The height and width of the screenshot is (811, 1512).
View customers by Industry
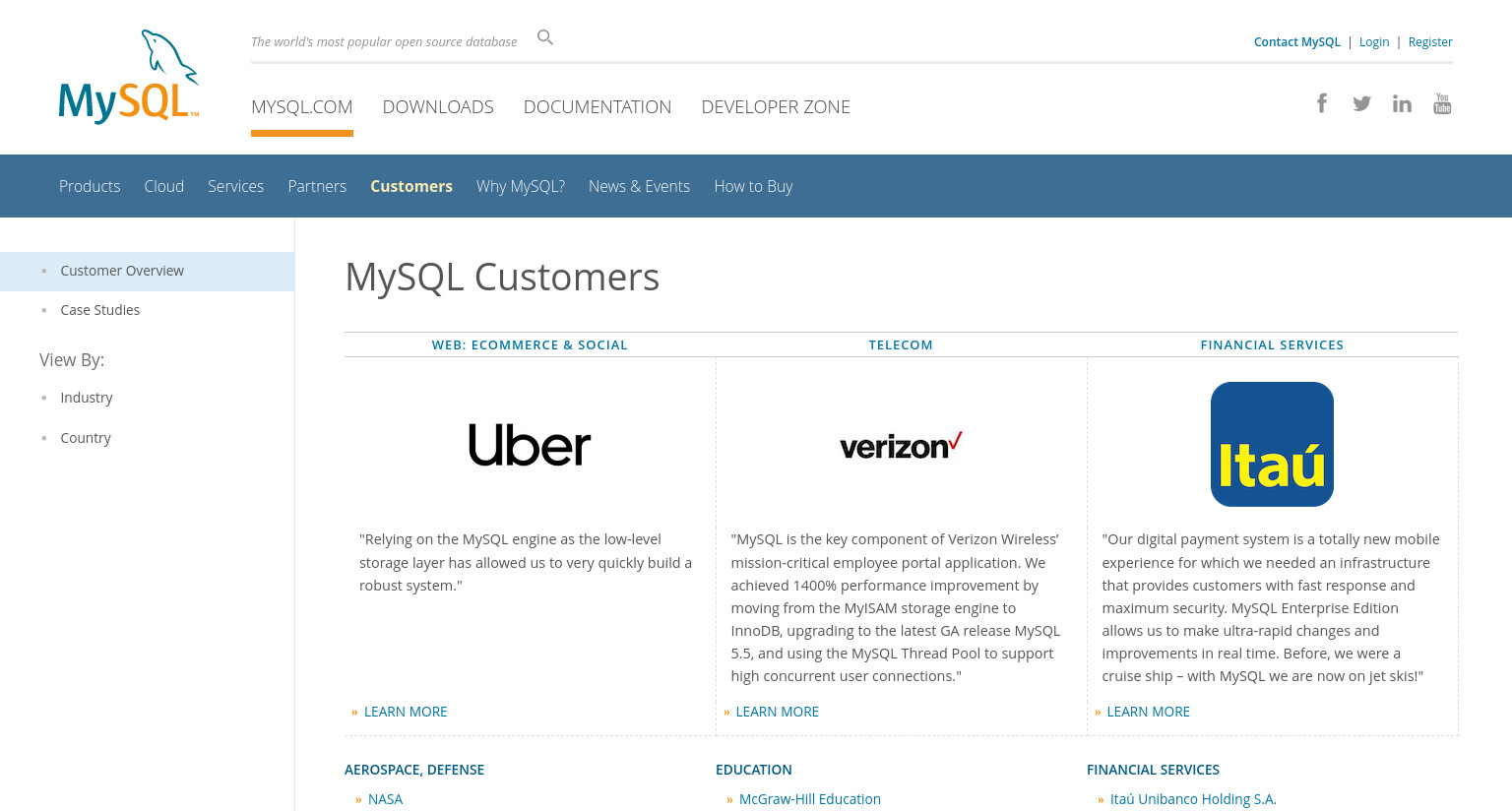coord(87,398)
